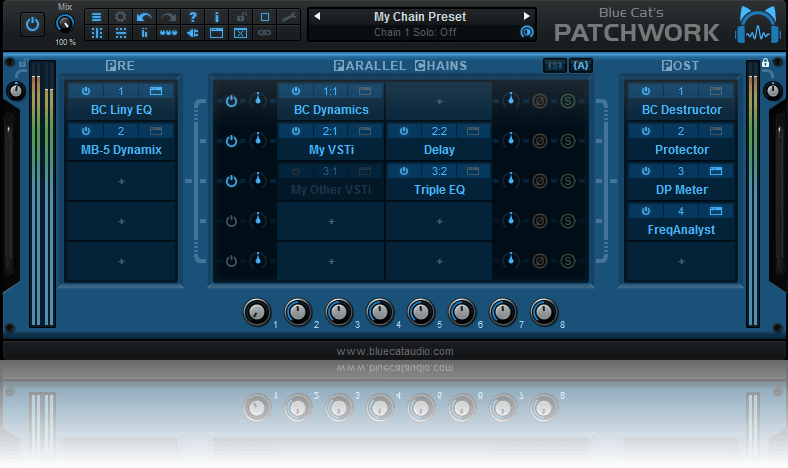This screenshot has height=468, width=788.
Task: Open the My Other VSTi plugin name menu
Action: click(x=331, y=190)
